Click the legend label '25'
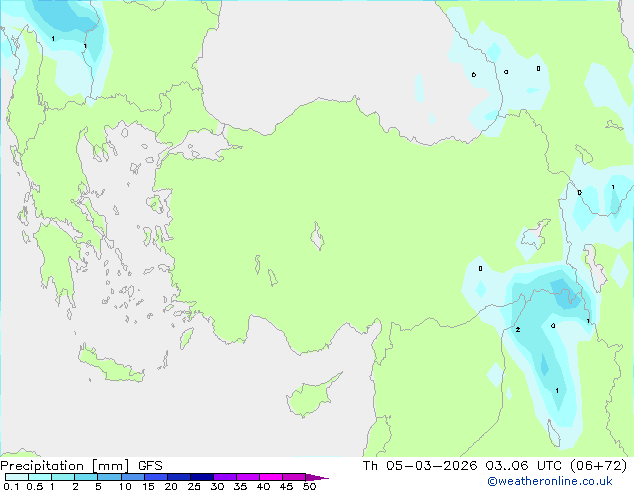The image size is (634, 490). click(x=194, y=486)
